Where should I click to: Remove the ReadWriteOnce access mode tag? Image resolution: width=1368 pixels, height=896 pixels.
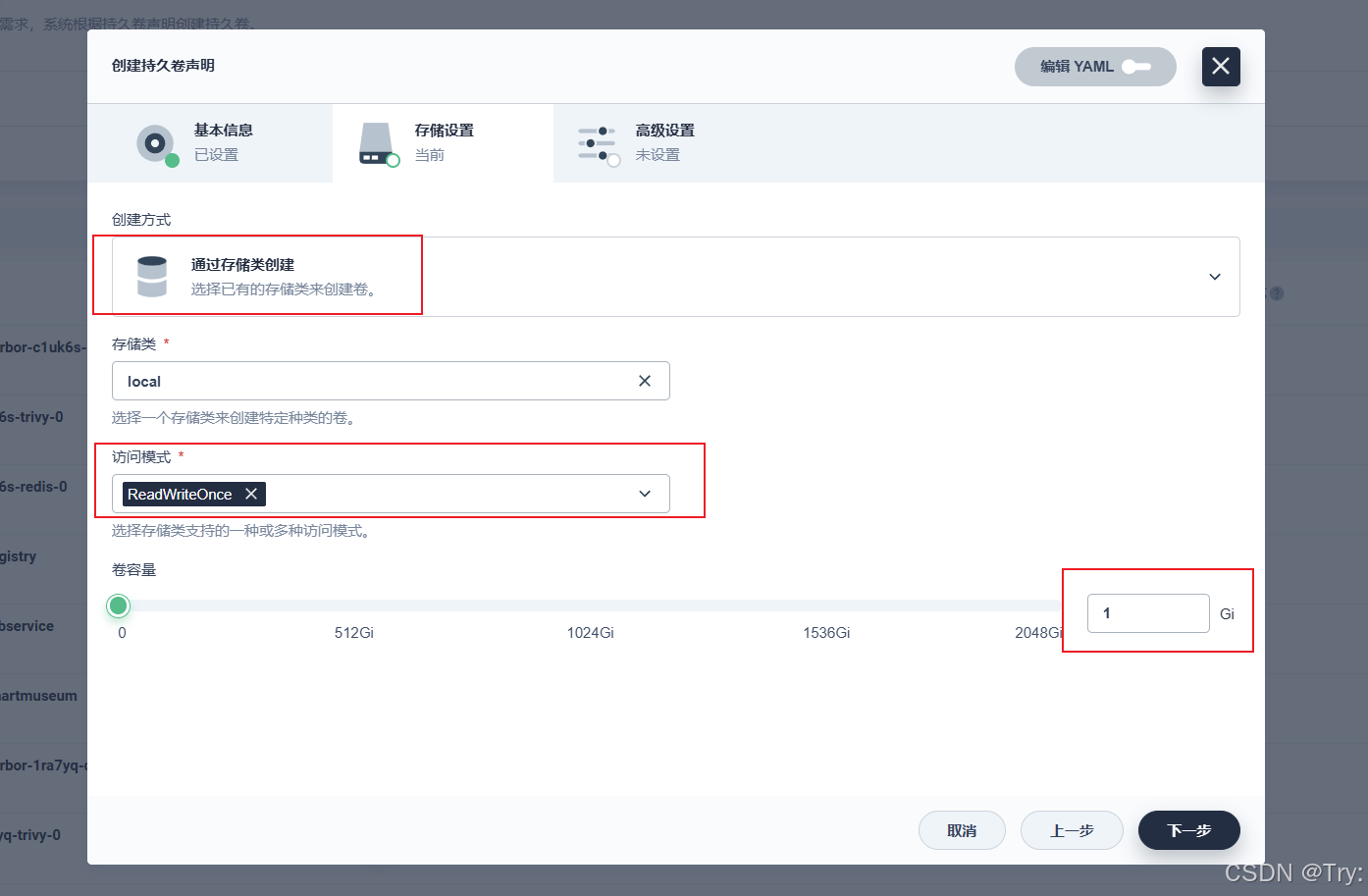(251, 494)
